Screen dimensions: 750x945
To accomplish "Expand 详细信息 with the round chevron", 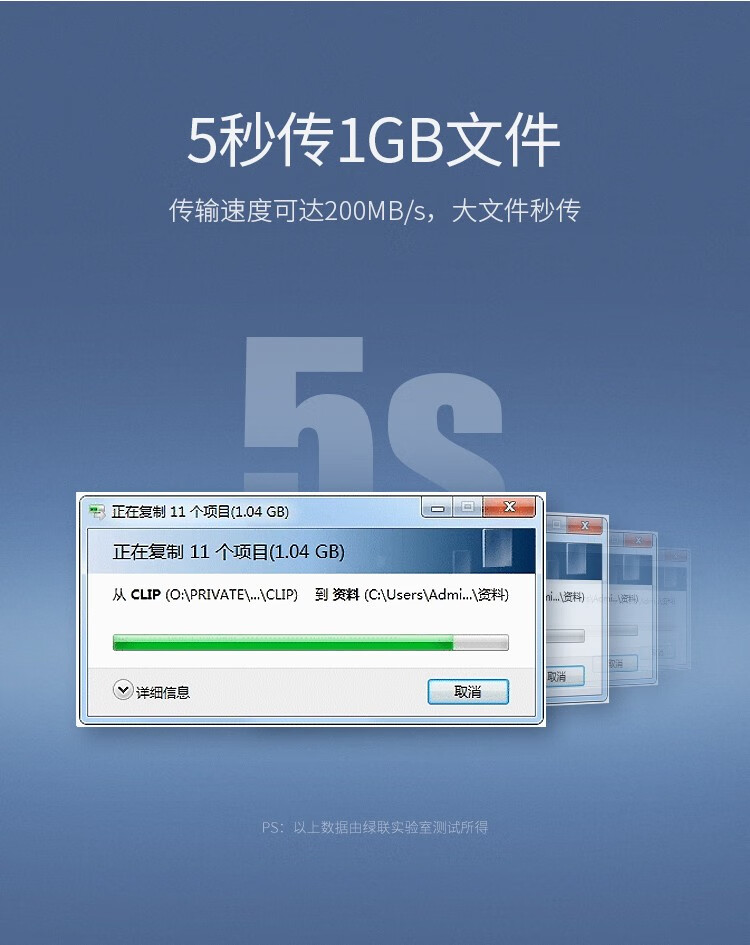I will (123, 689).
